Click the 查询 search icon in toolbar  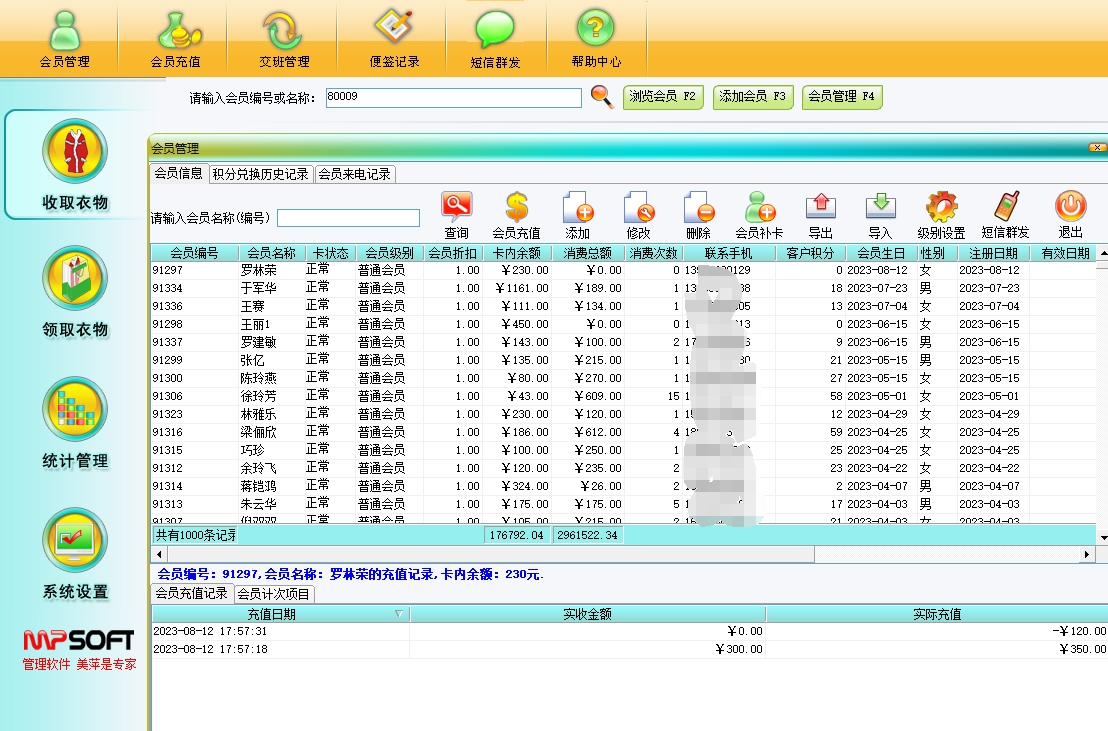click(x=456, y=208)
